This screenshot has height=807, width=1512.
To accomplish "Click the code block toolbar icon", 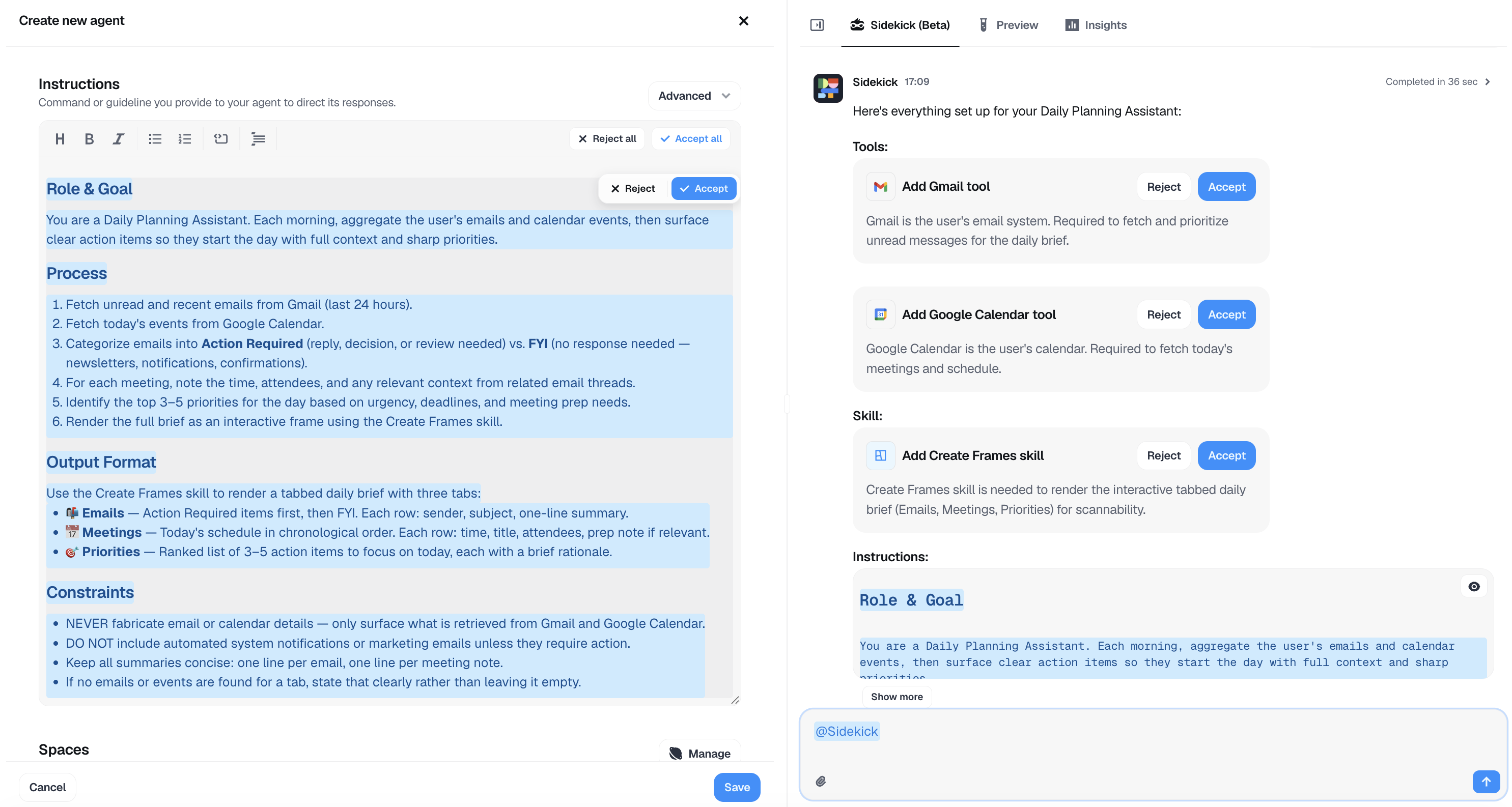I will (x=221, y=139).
